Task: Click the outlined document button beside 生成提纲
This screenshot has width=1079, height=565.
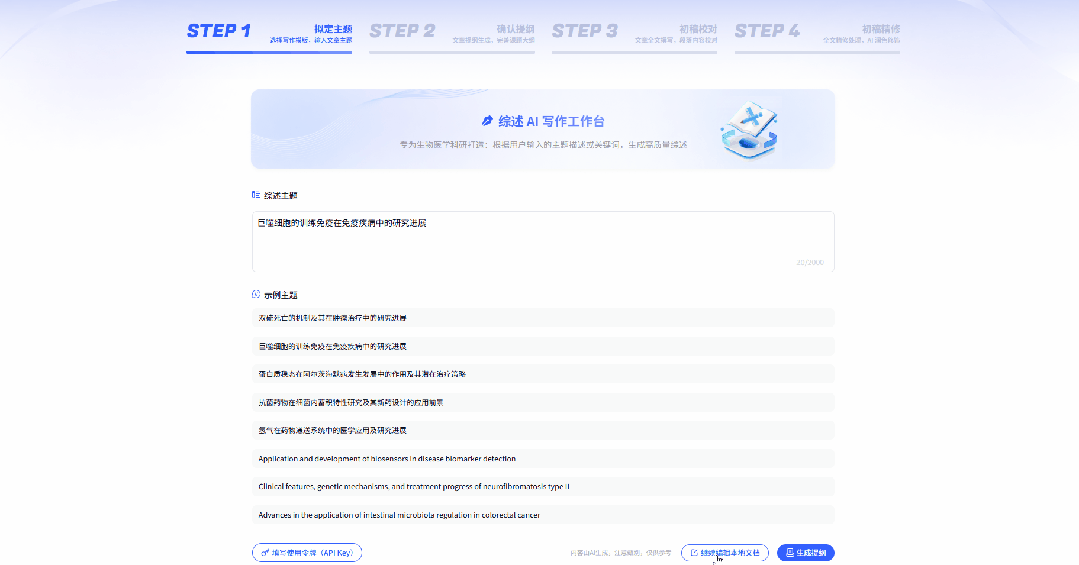Action: click(x=725, y=553)
